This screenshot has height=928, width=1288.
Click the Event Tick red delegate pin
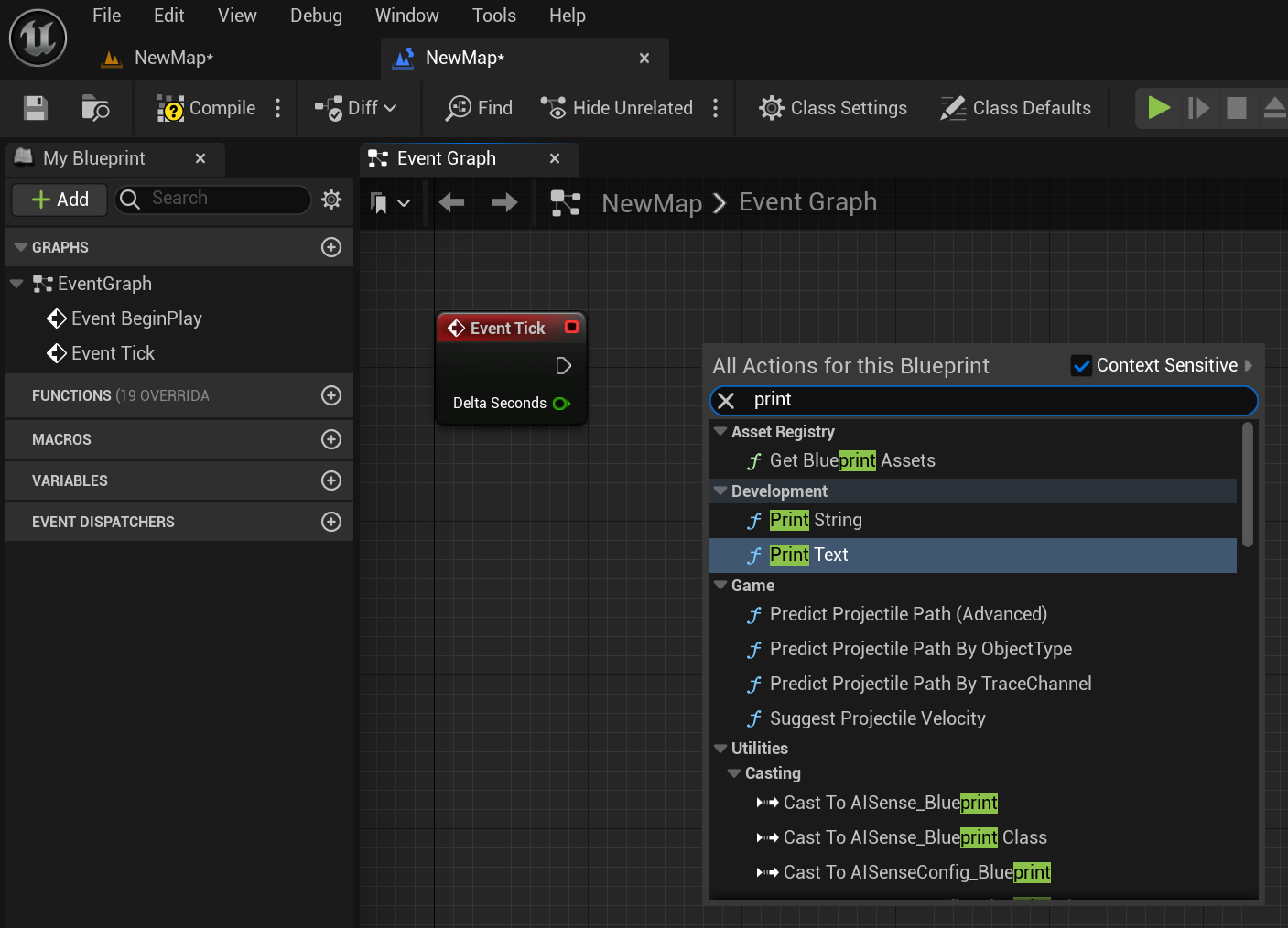(572, 327)
